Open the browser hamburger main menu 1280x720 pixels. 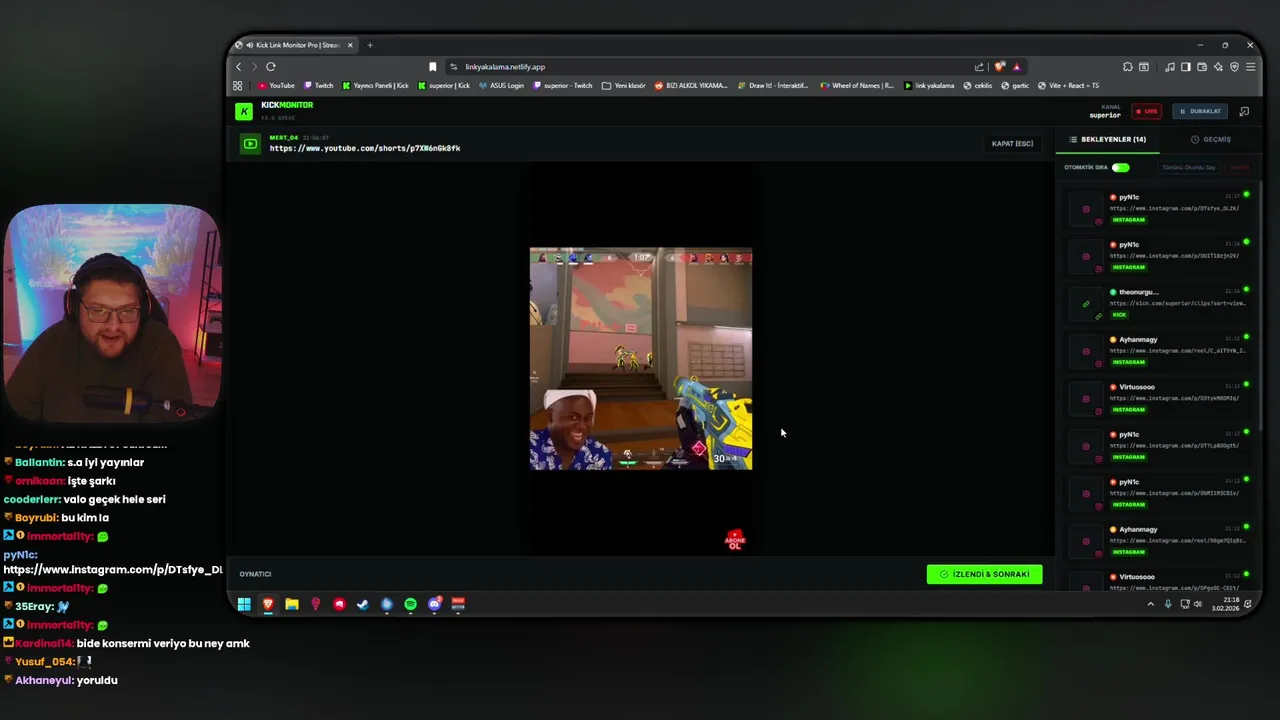click(x=1250, y=67)
